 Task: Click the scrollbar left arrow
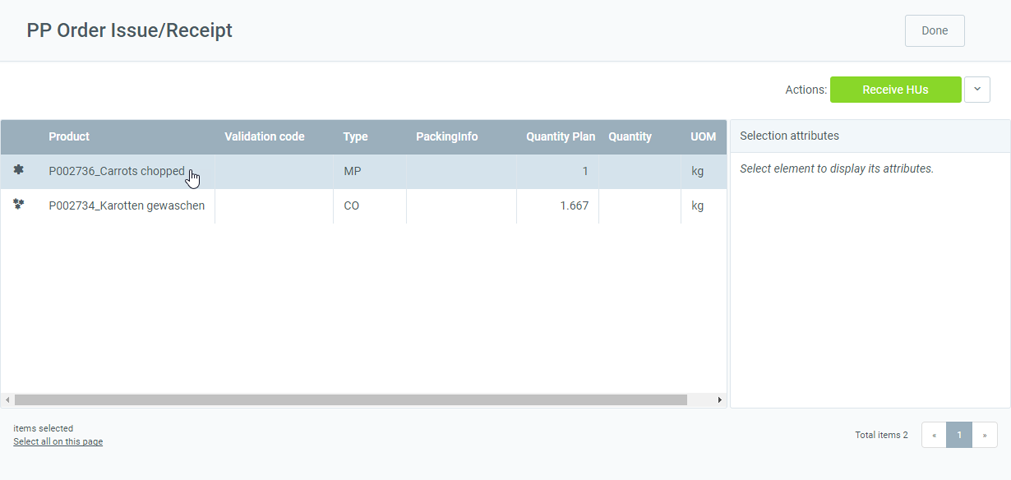coord(7,400)
